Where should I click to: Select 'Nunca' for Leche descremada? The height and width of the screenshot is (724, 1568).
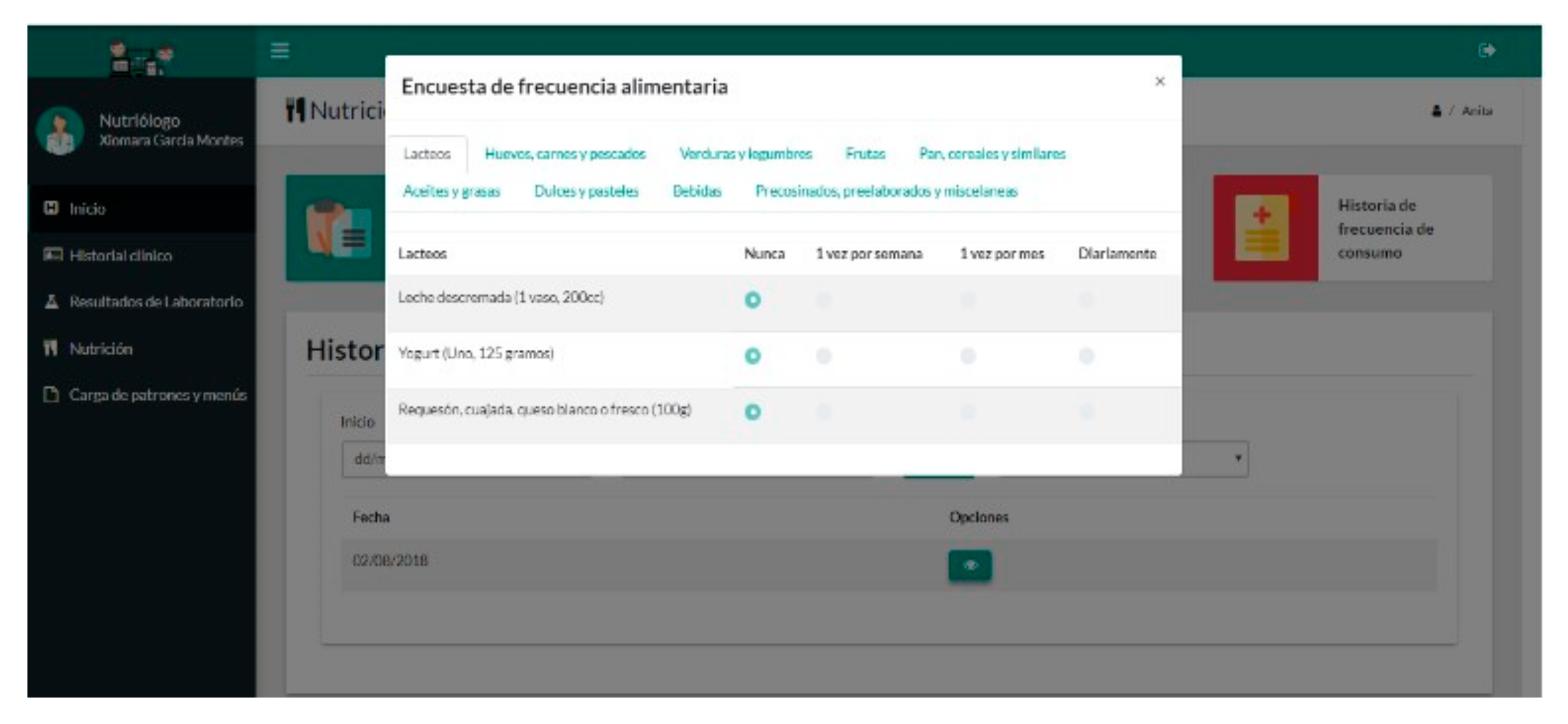(x=752, y=300)
